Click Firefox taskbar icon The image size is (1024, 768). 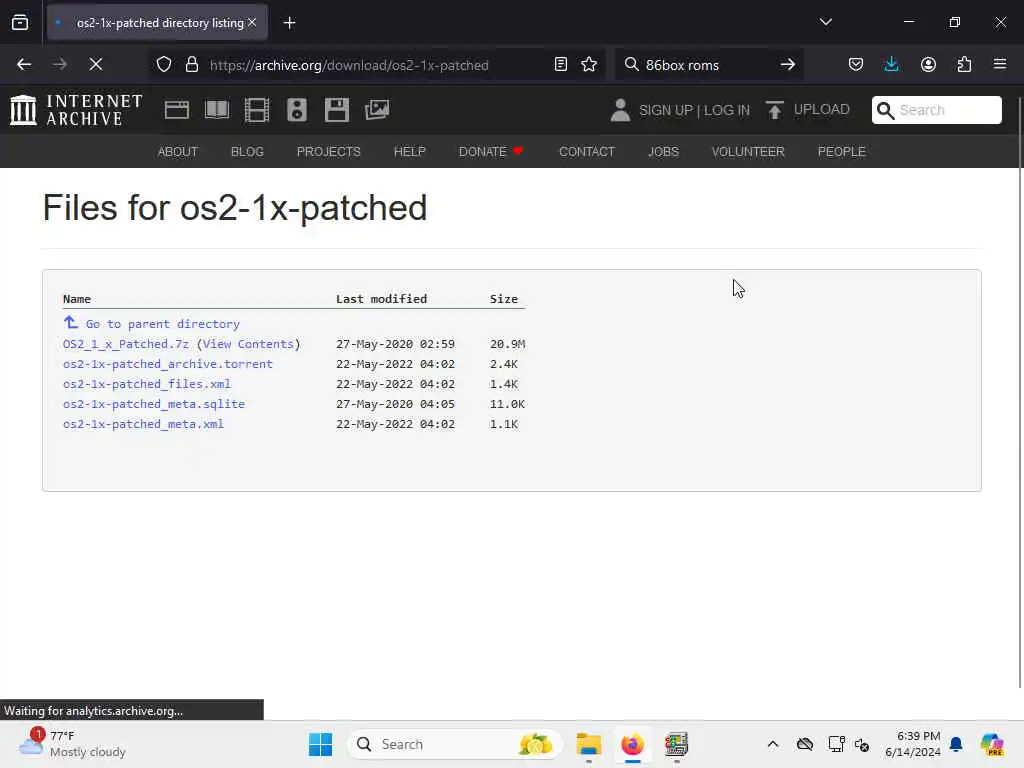[632, 744]
